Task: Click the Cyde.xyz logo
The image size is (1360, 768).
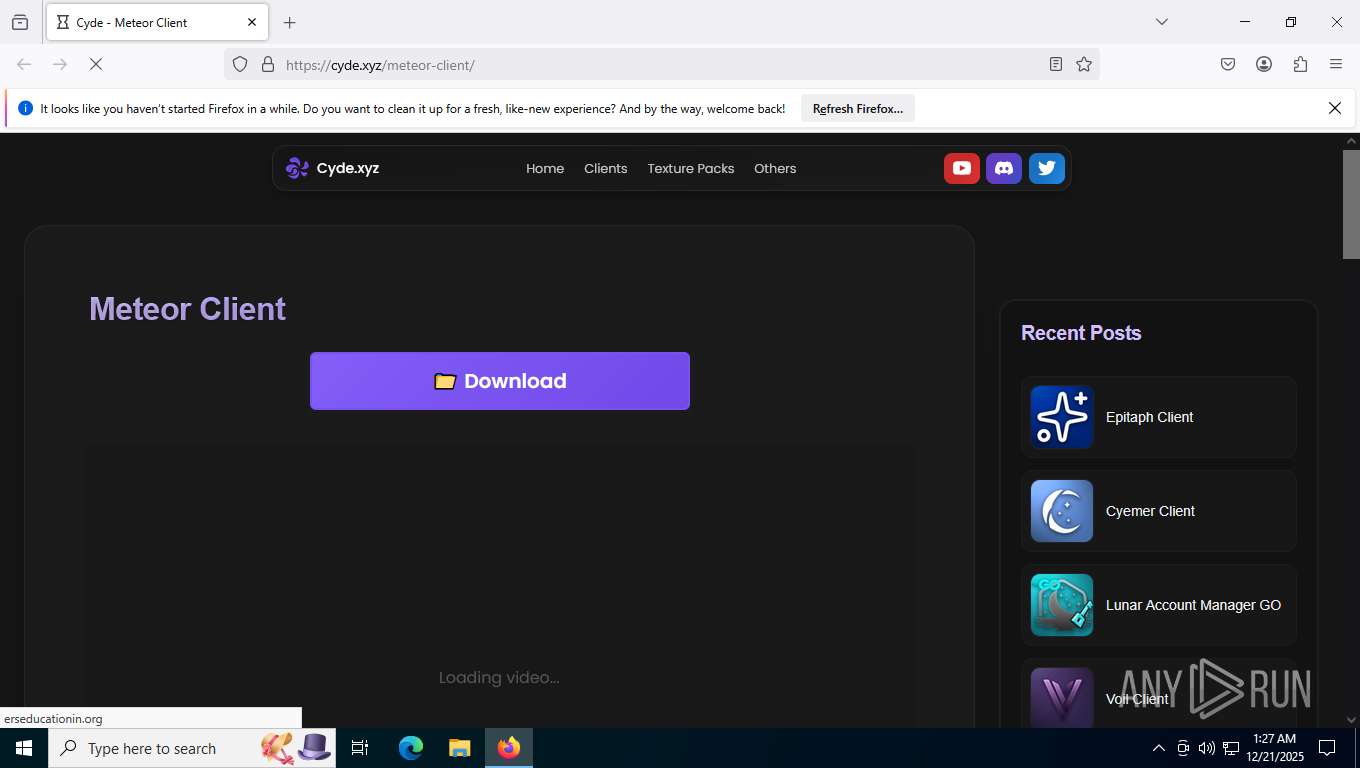Action: tap(332, 168)
